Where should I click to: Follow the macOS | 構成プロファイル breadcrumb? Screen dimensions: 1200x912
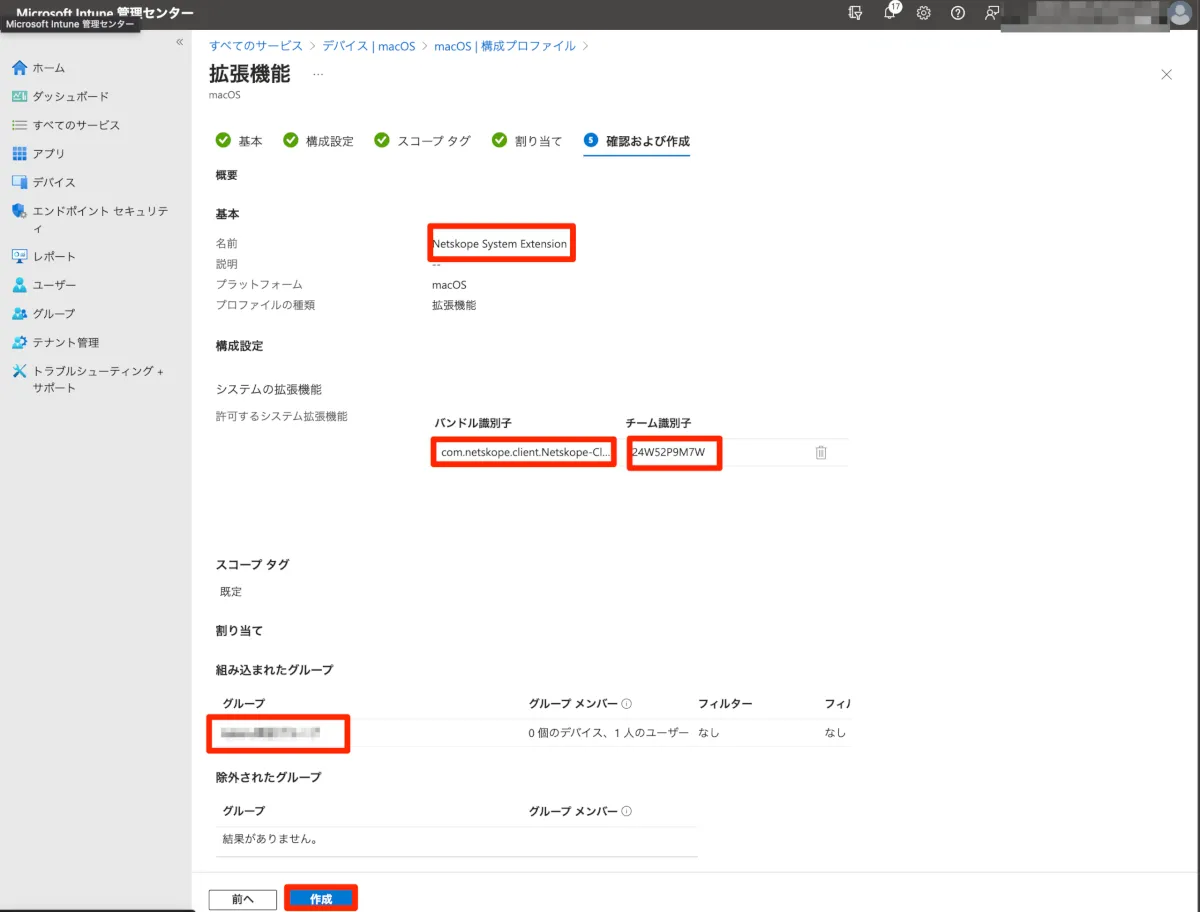coord(505,46)
